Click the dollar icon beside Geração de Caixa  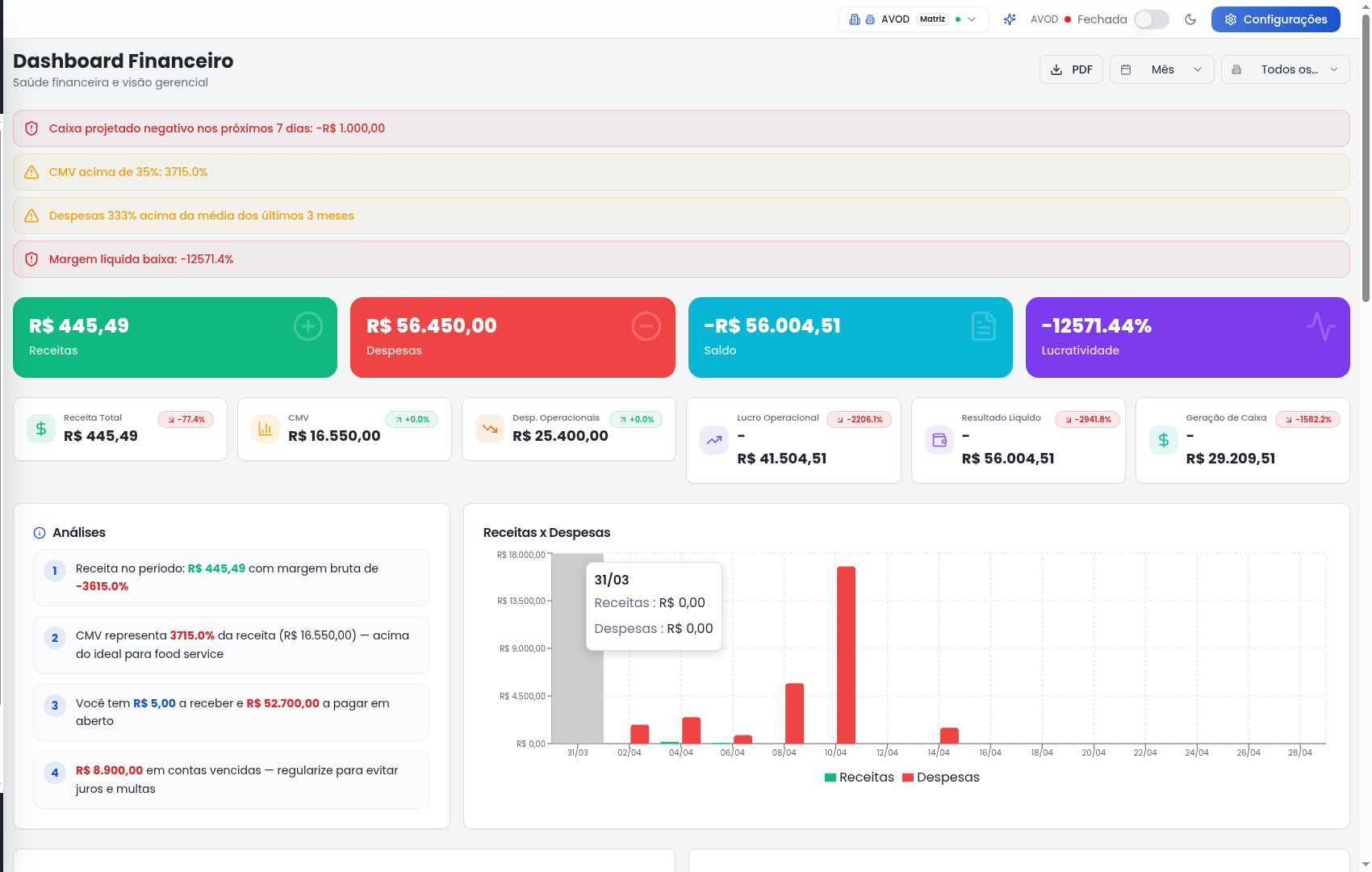(x=1164, y=440)
